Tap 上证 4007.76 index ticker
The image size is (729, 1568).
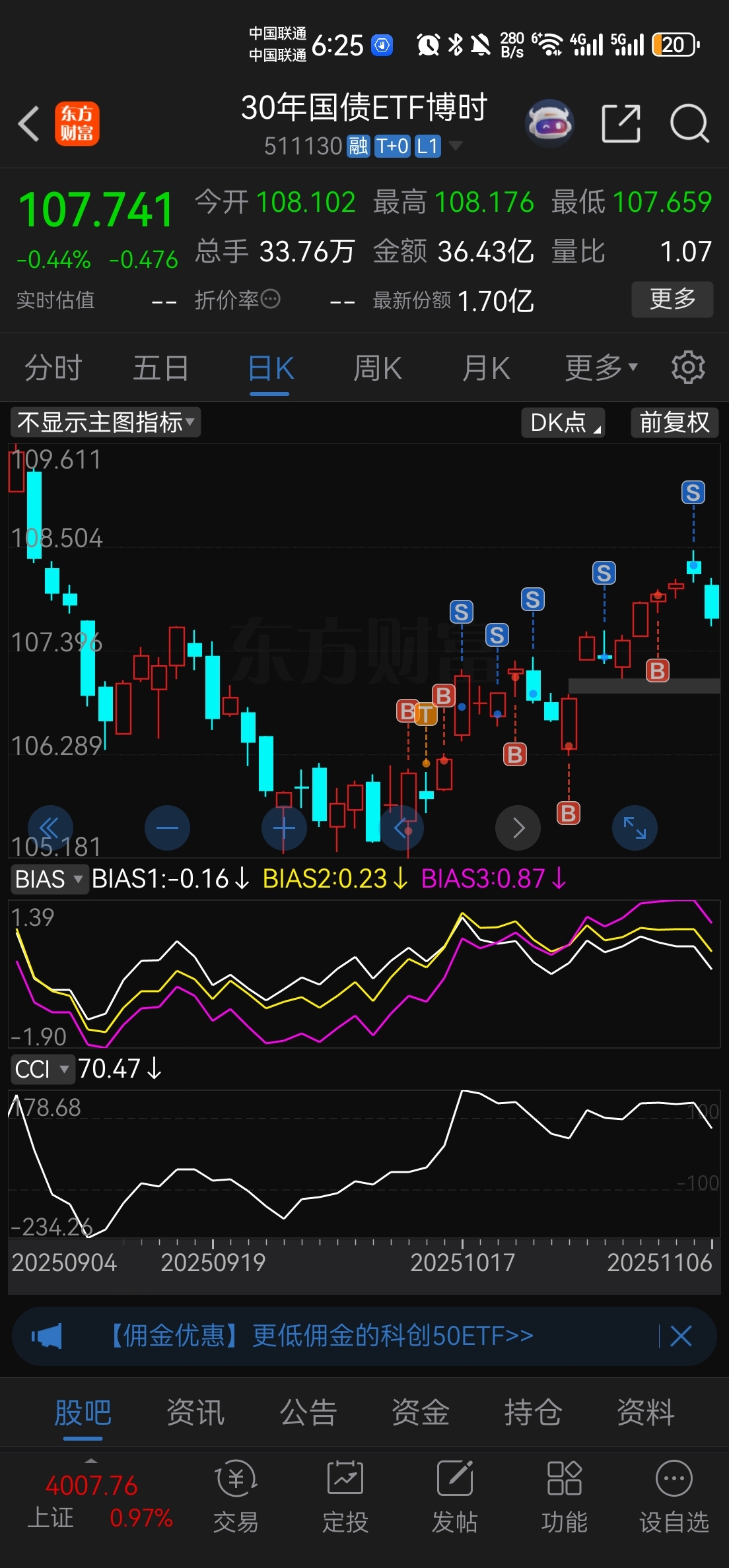pyautogui.click(x=99, y=1501)
